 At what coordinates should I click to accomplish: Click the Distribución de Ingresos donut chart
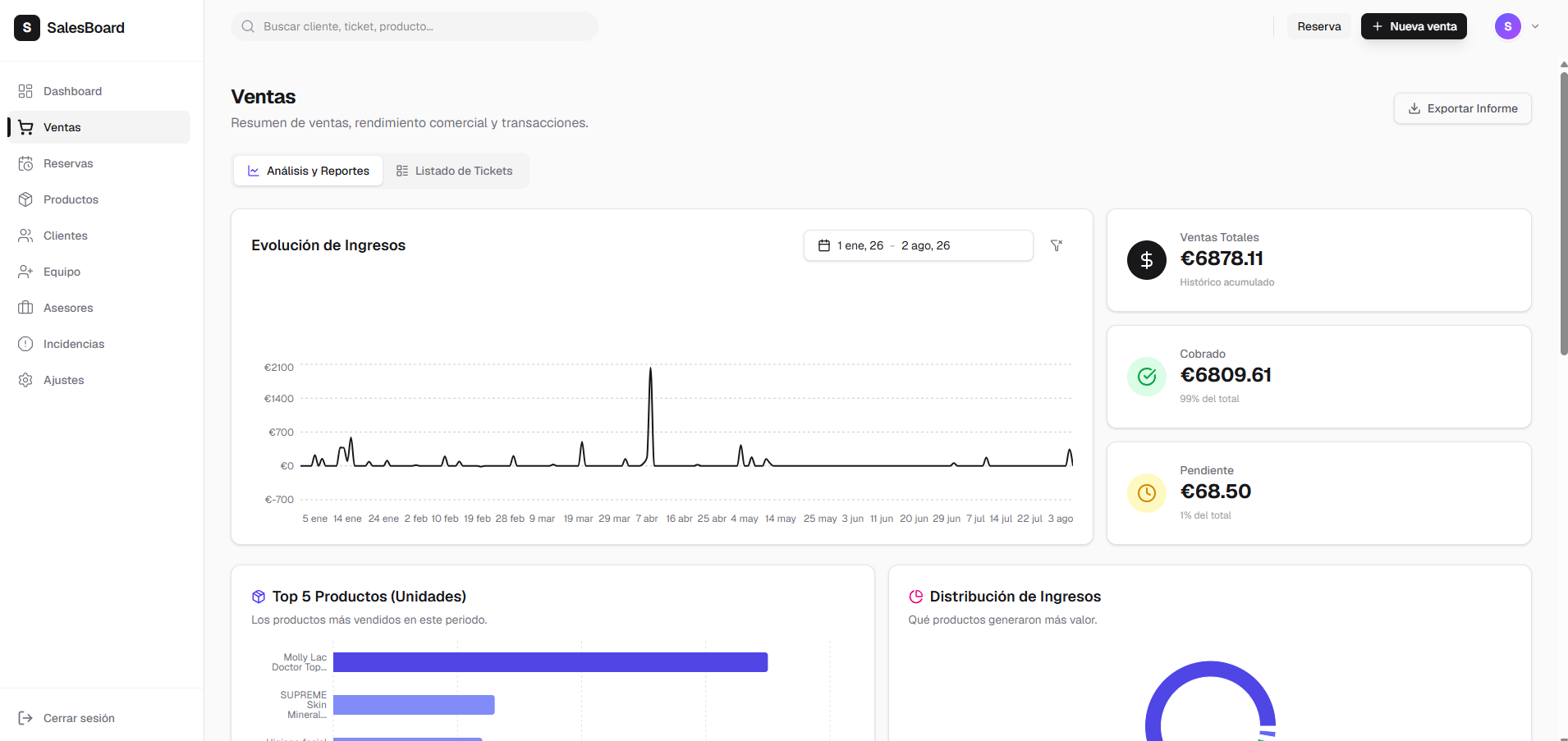[x=1210, y=702]
